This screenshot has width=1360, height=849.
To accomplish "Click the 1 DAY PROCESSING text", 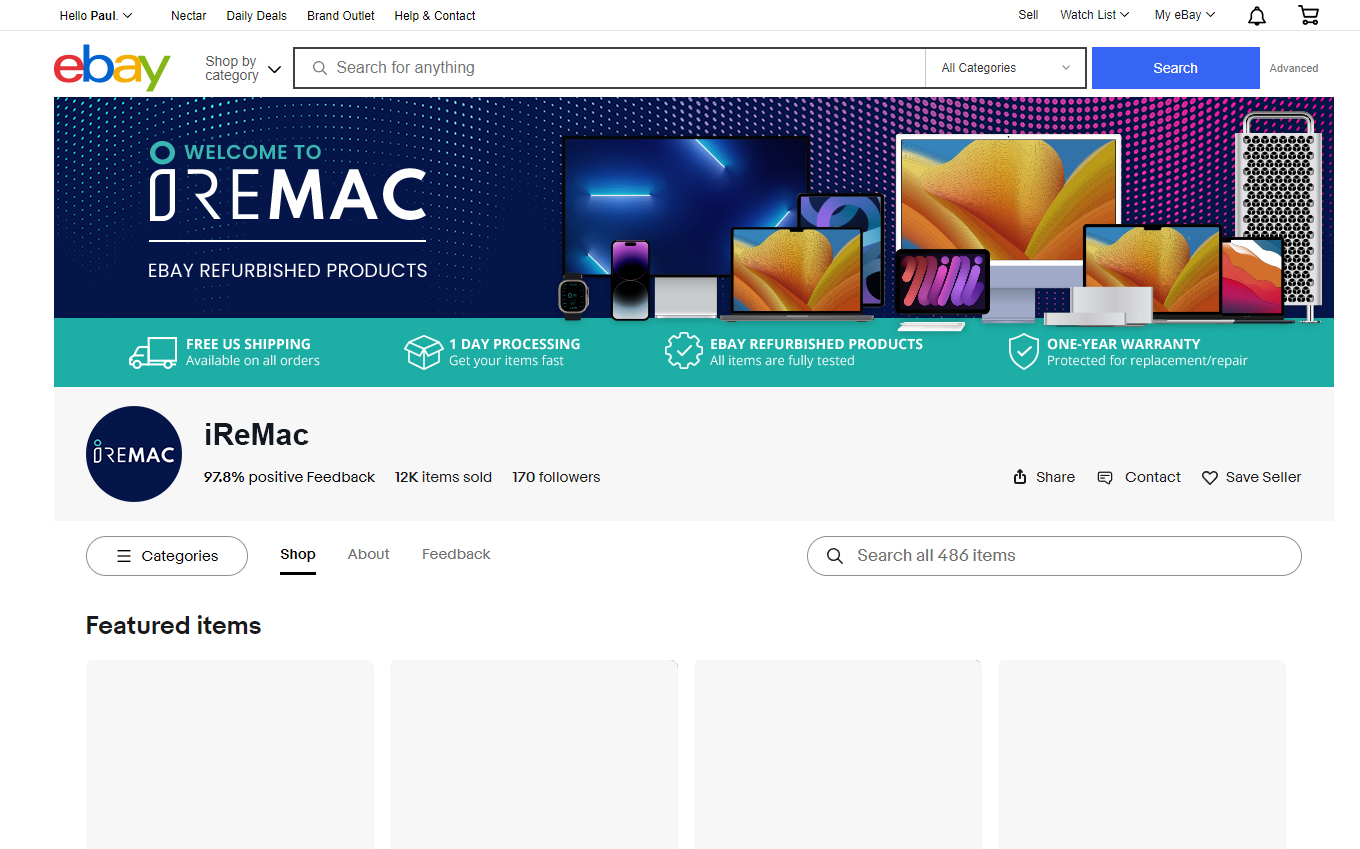I will click(514, 343).
